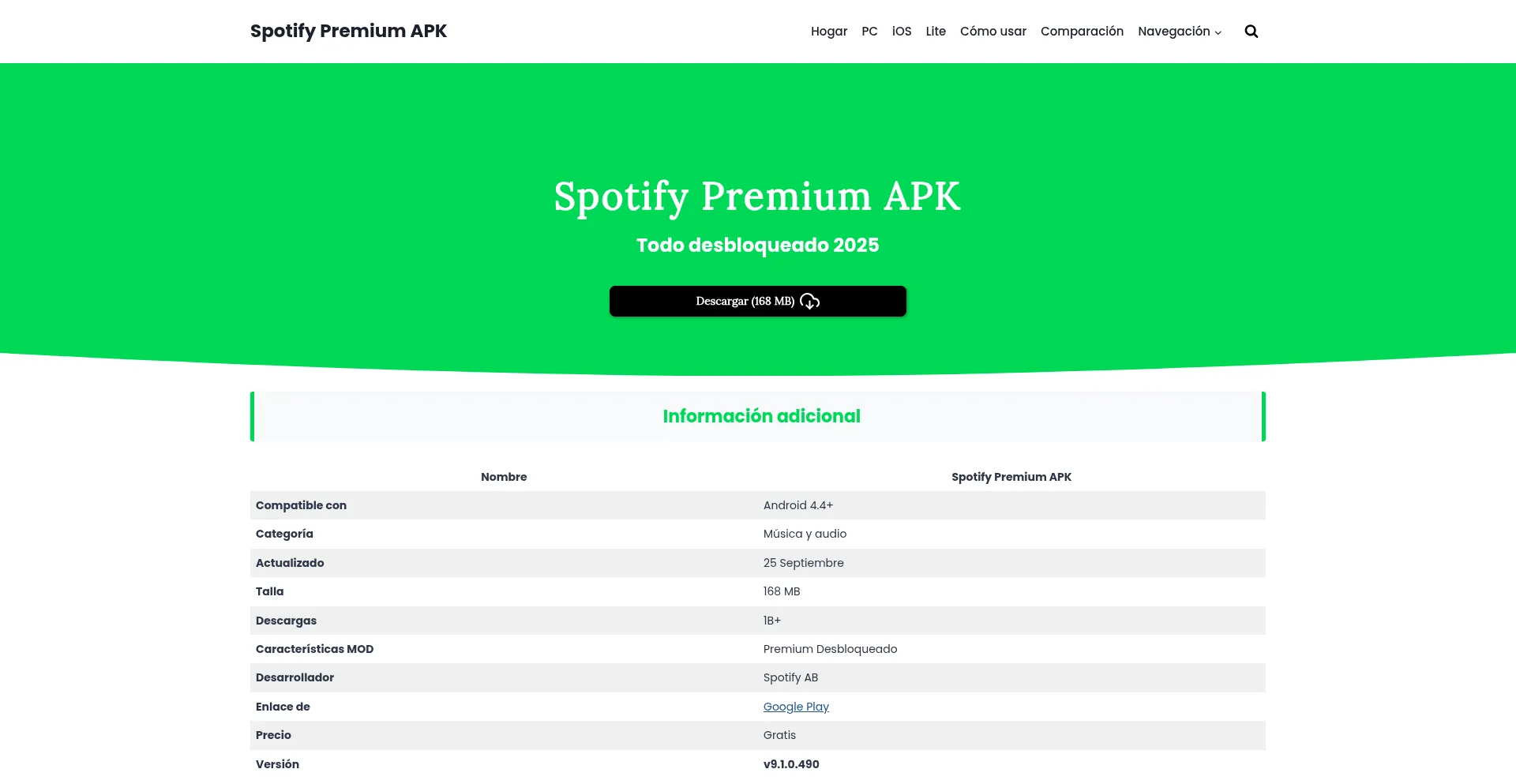Select the version number v9.1.0.490
This screenshot has width=1516, height=784.
point(790,764)
